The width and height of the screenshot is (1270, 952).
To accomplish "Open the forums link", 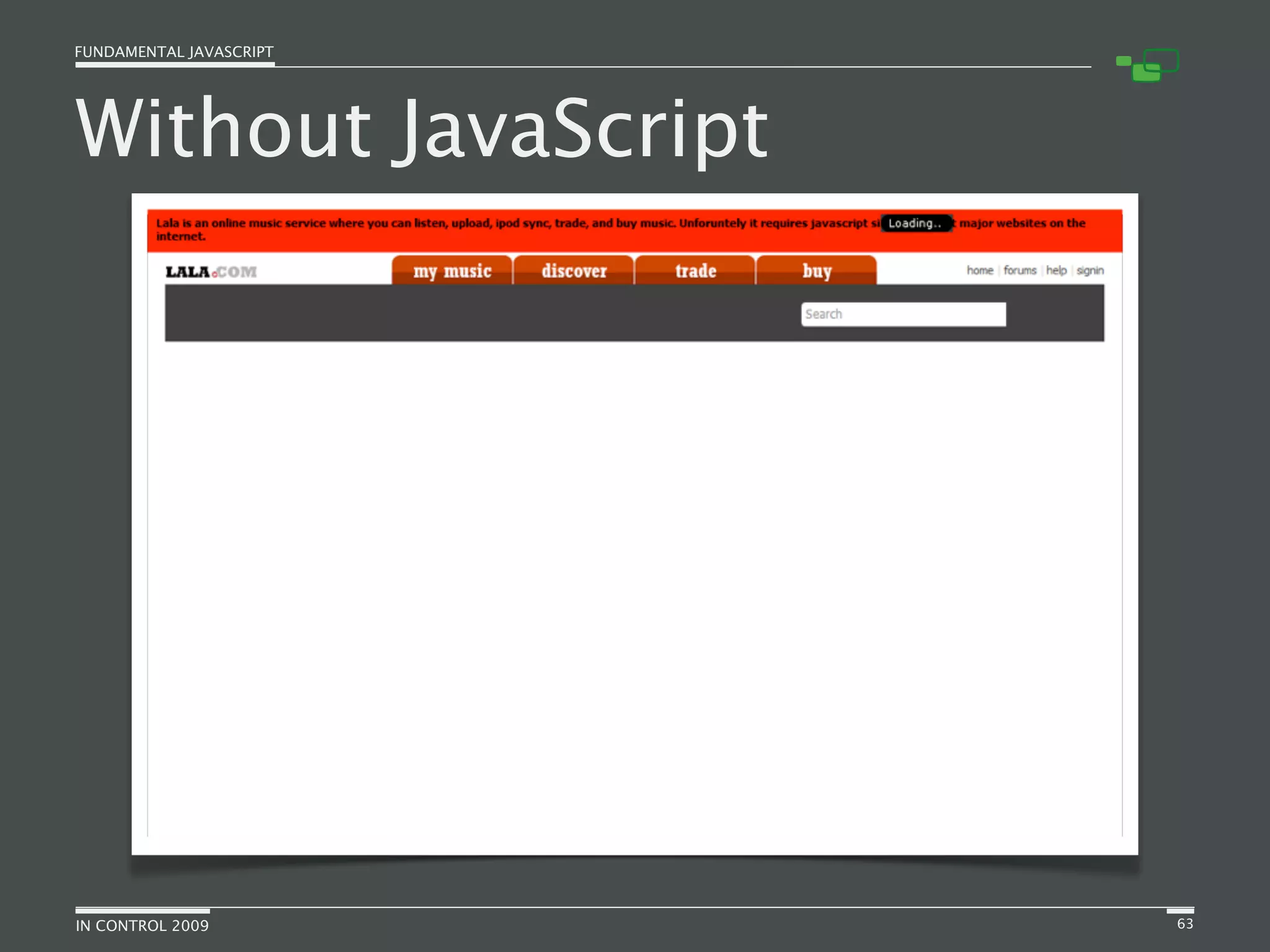I will click(1020, 270).
